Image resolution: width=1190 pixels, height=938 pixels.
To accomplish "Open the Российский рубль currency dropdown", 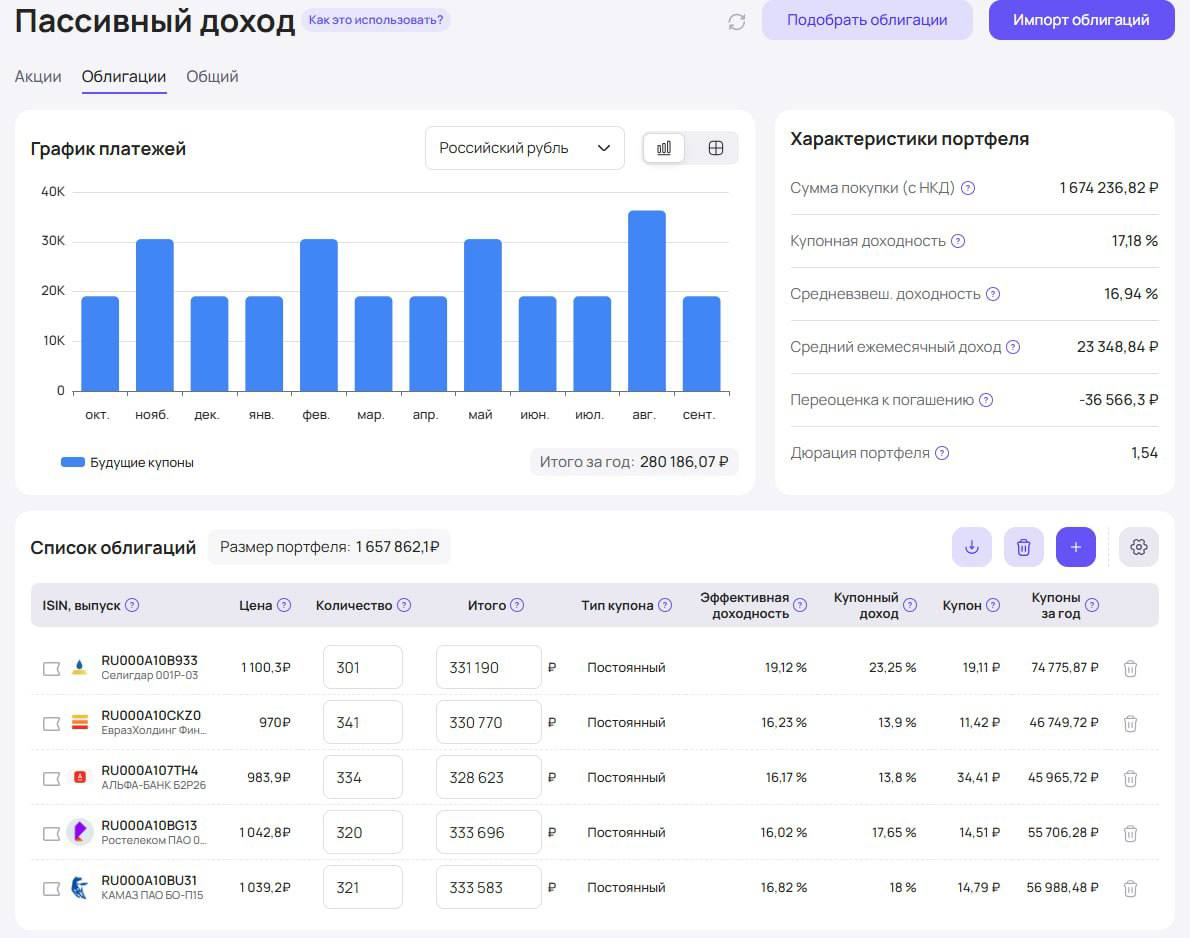I will point(524,148).
